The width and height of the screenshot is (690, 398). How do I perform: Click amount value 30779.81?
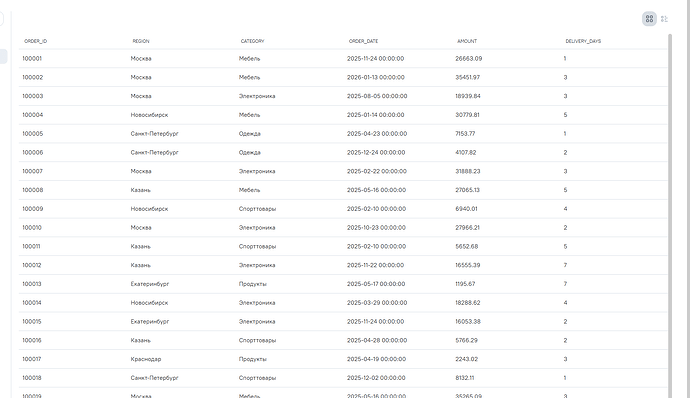click(467, 115)
